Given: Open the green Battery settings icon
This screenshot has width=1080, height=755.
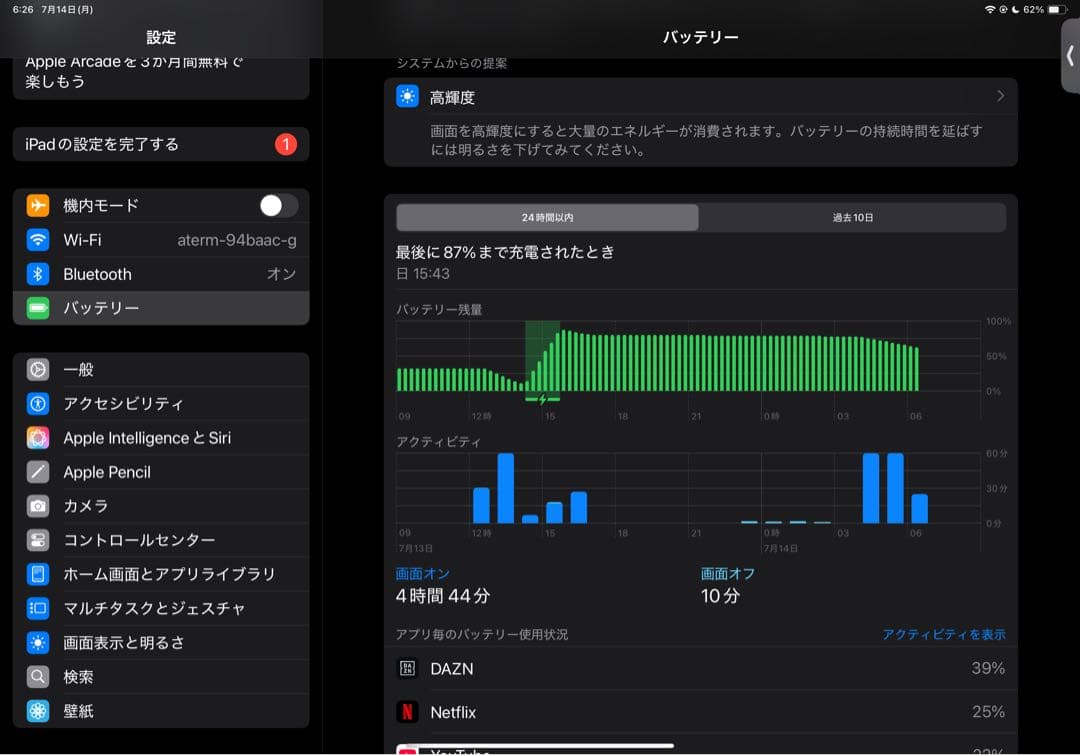Looking at the screenshot, I should point(38,307).
